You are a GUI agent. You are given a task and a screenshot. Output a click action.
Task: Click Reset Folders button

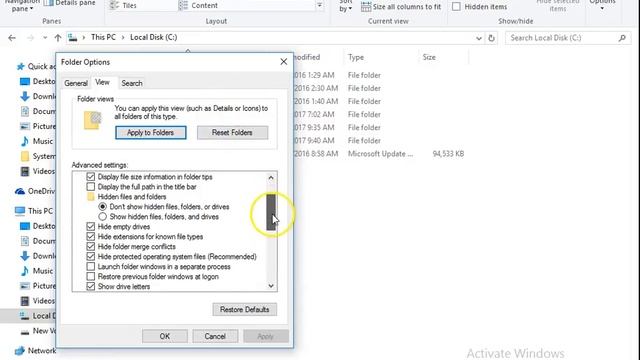(232, 133)
